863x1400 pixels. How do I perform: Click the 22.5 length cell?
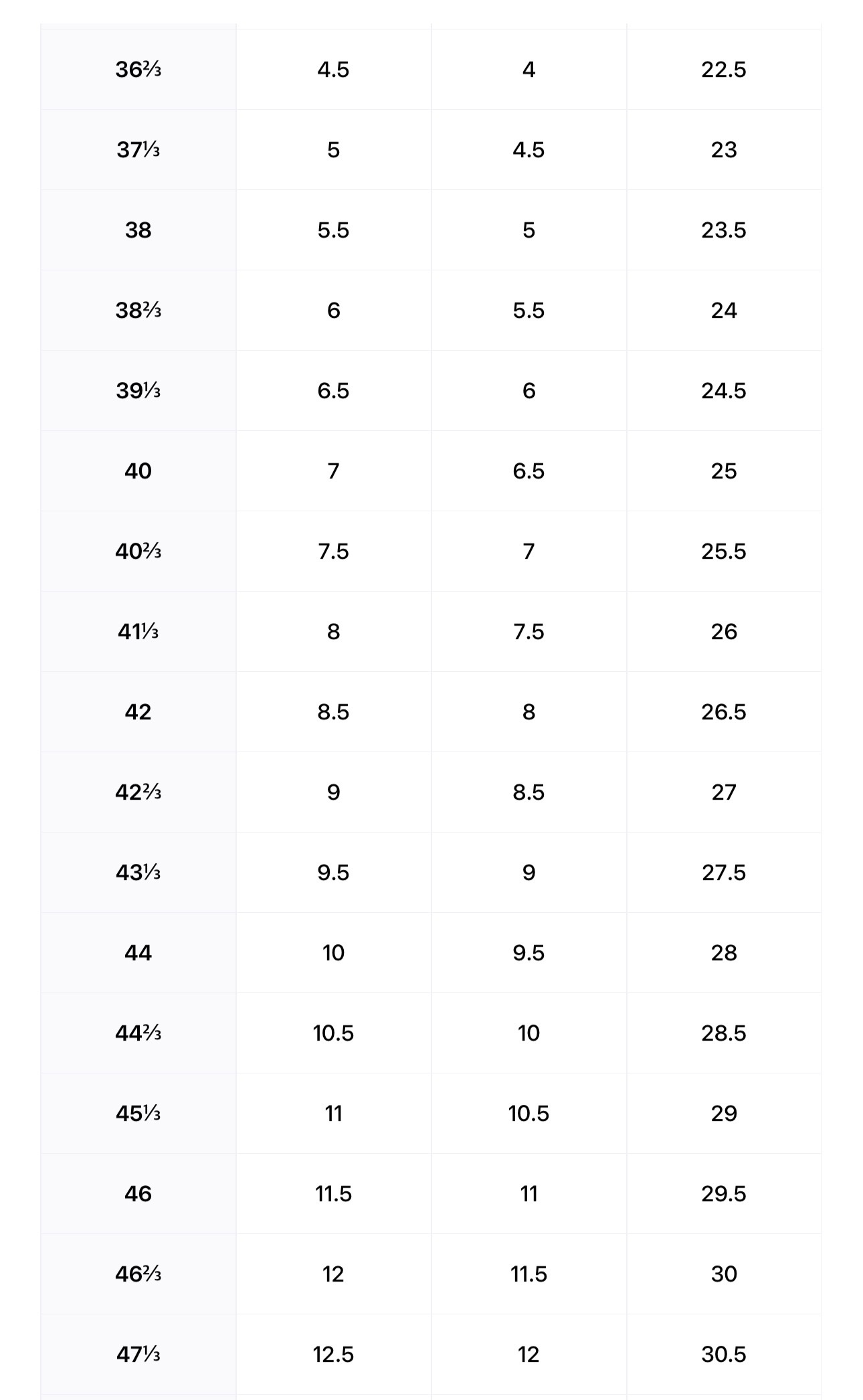723,70
